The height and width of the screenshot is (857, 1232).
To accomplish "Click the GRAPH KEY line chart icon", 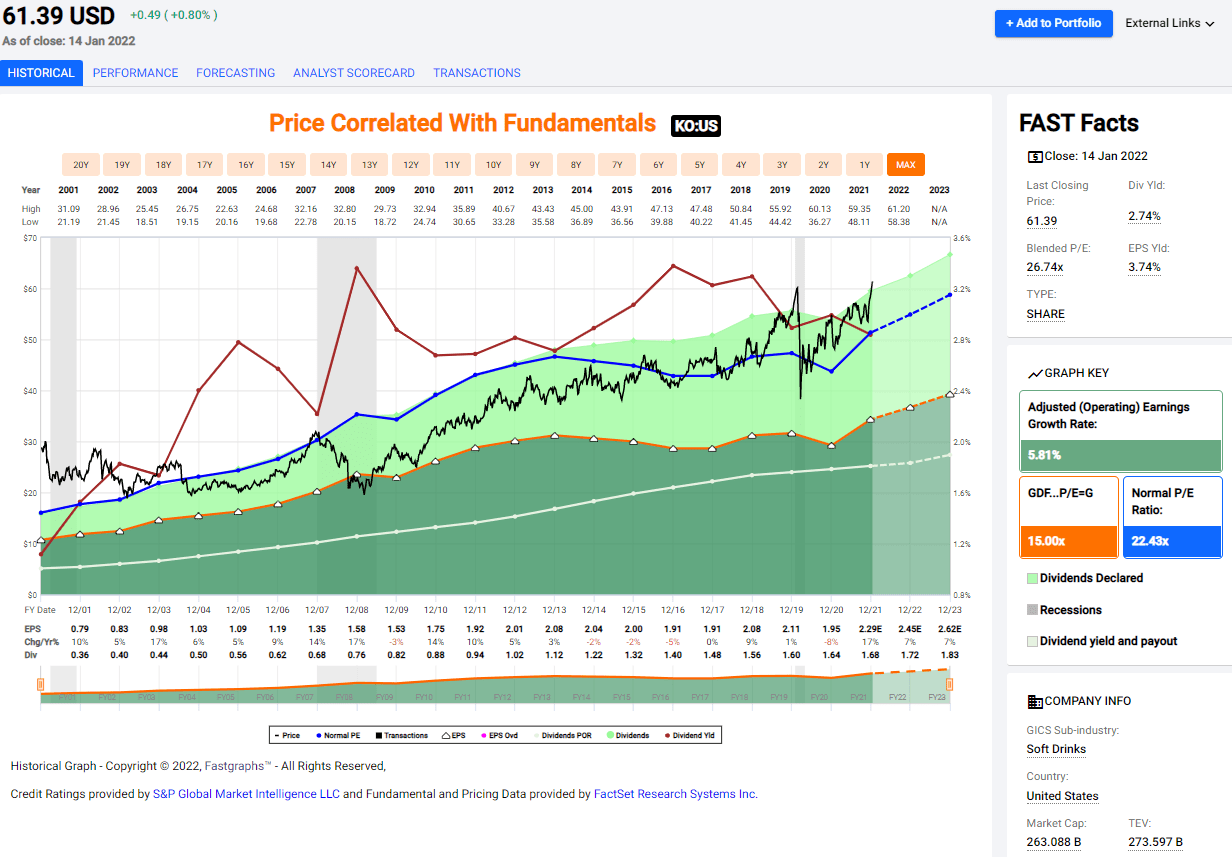I will (1035, 373).
